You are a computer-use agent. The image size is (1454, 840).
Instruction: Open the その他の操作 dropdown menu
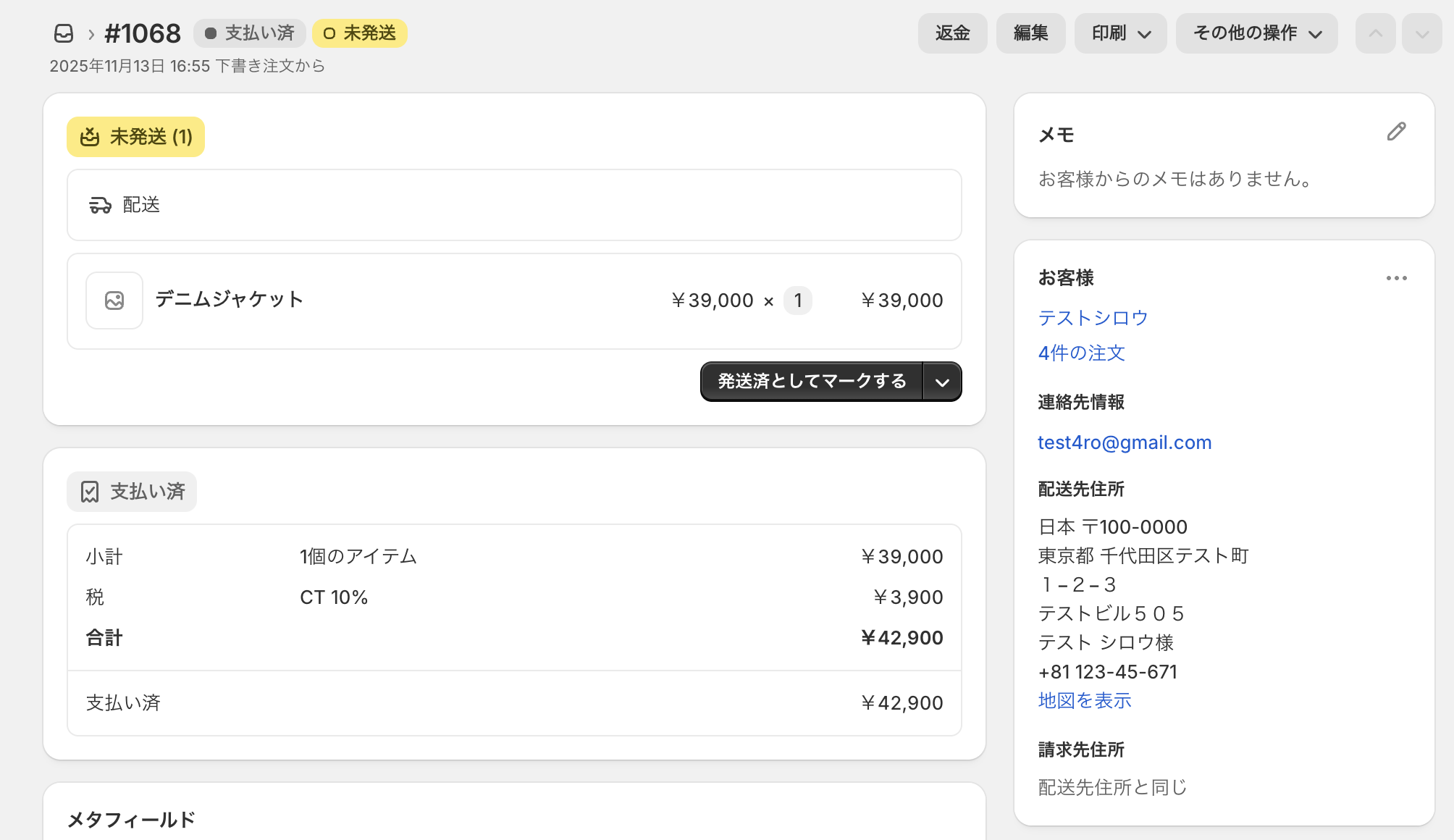point(1256,33)
